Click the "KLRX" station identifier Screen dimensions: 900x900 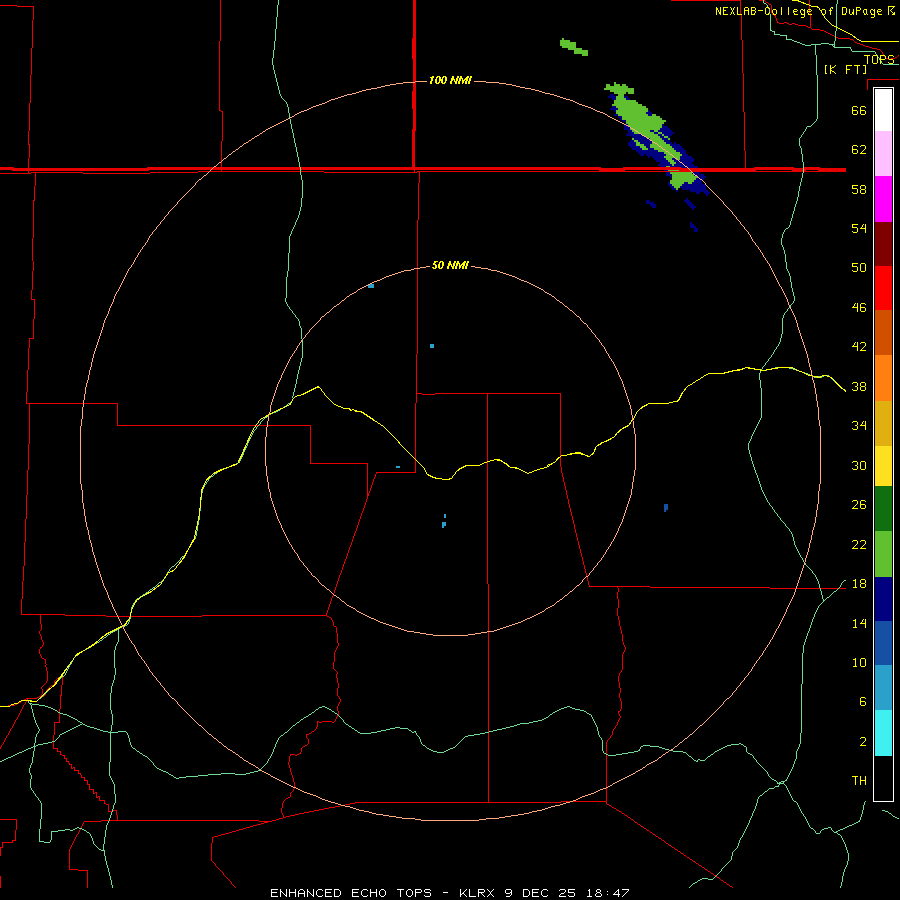point(478,893)
